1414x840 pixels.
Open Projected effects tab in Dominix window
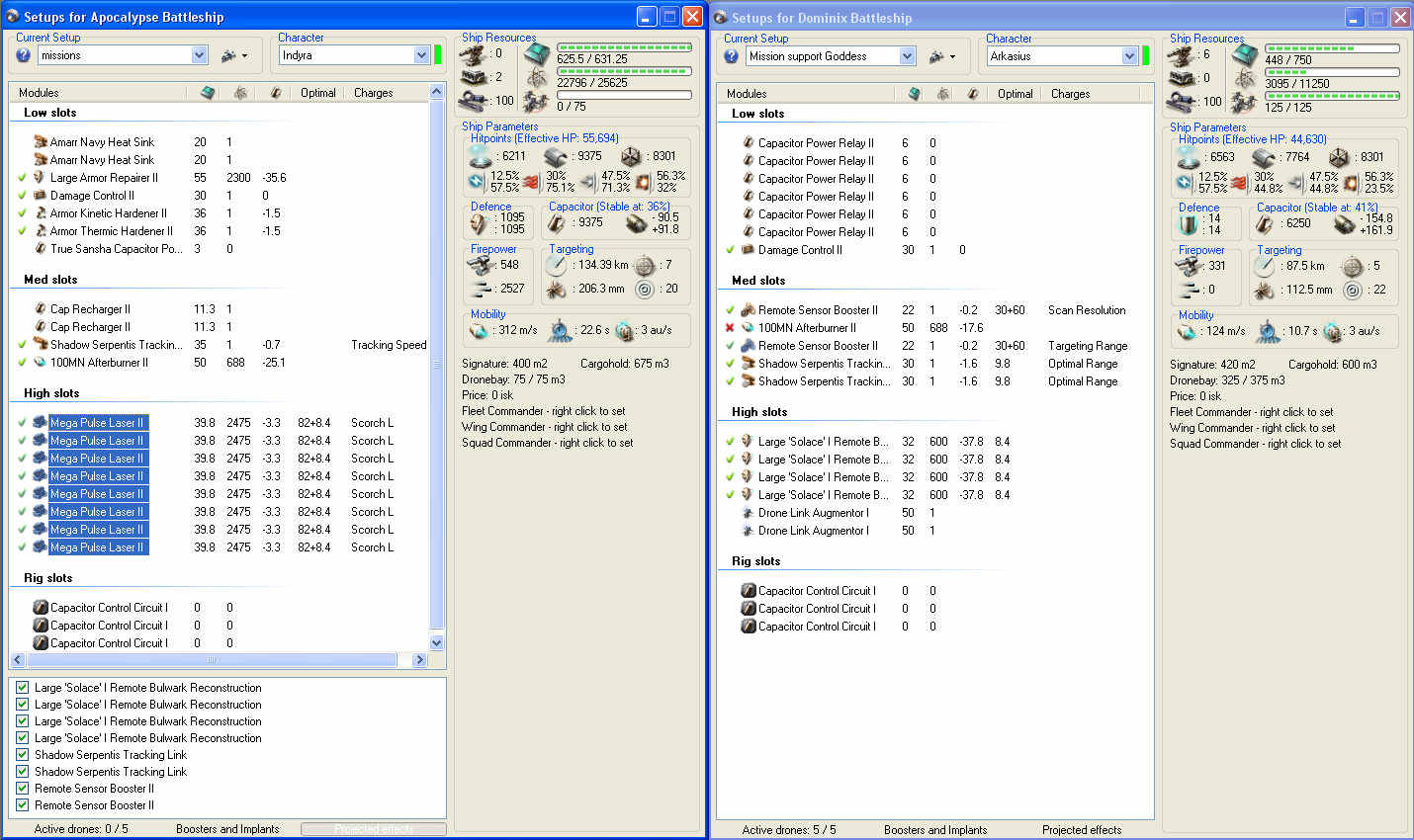tap(1081, 830)
